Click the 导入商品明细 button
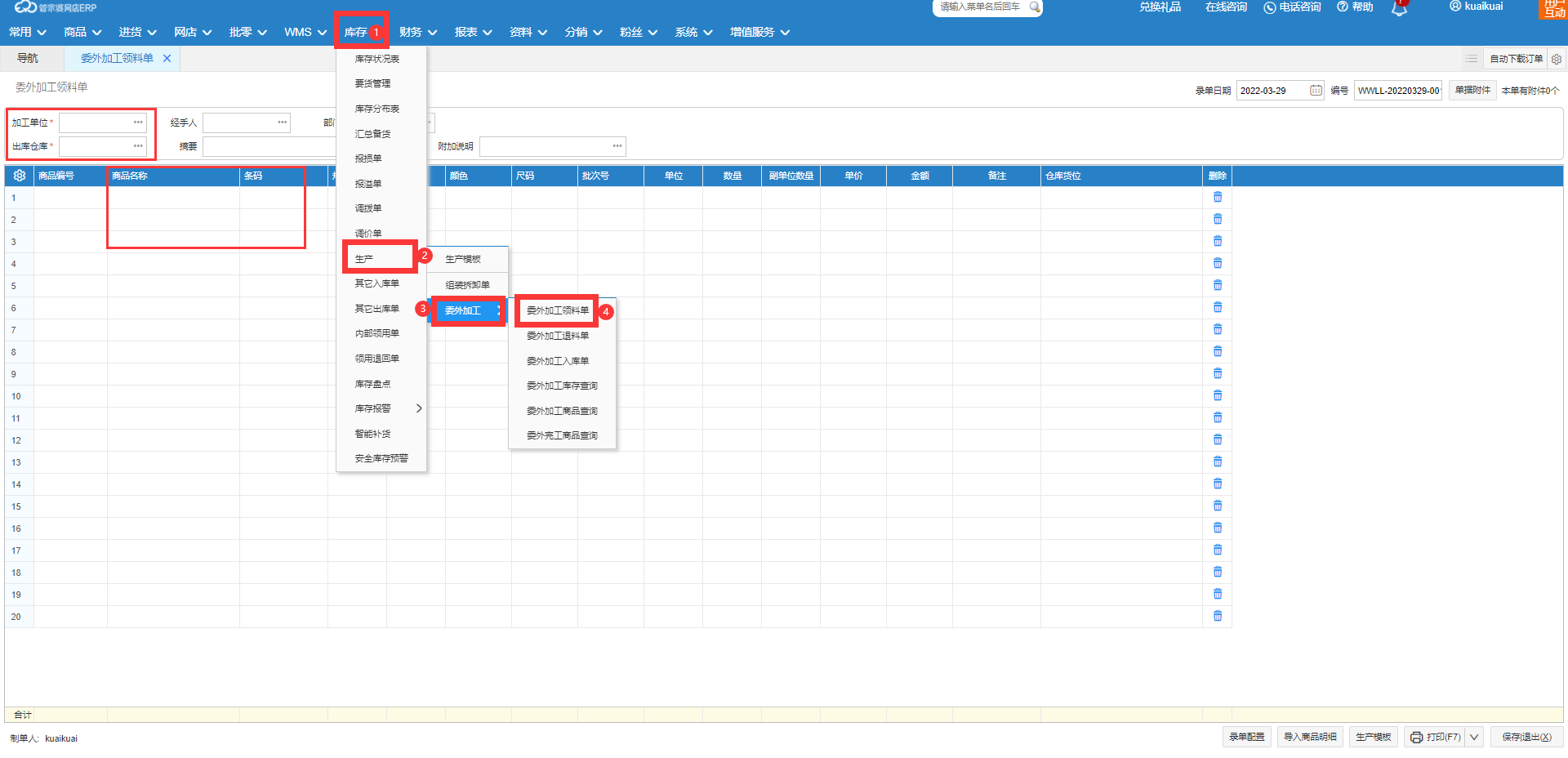Viewport: 1568px width, 758px height. [x=1309, y=737]
